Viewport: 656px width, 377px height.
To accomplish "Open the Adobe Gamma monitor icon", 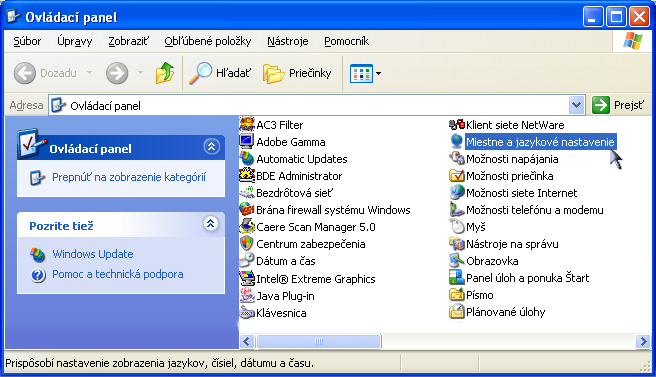I will 247,141.
